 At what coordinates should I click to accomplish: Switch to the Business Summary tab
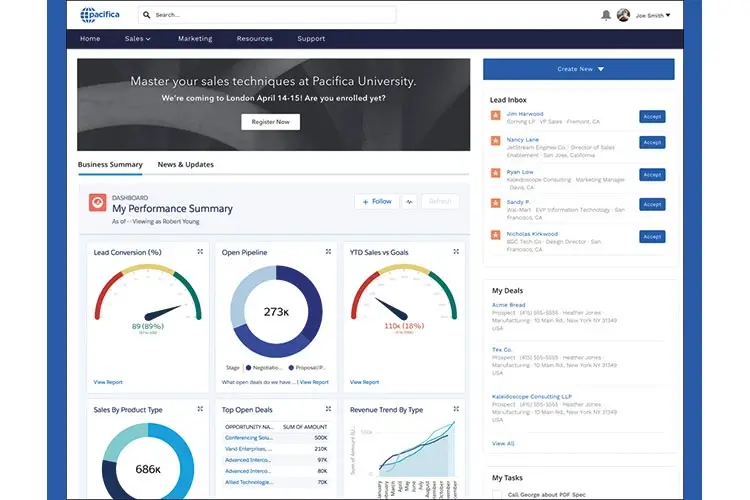coord(110,165)
